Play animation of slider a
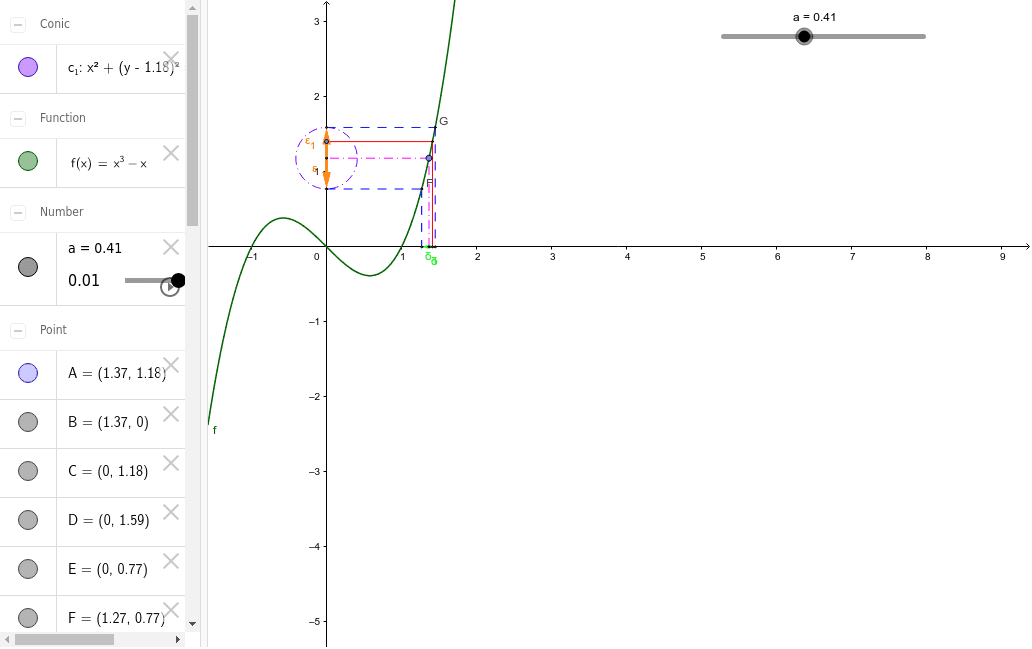The image size is (1032, 649). tap(169, 288)
